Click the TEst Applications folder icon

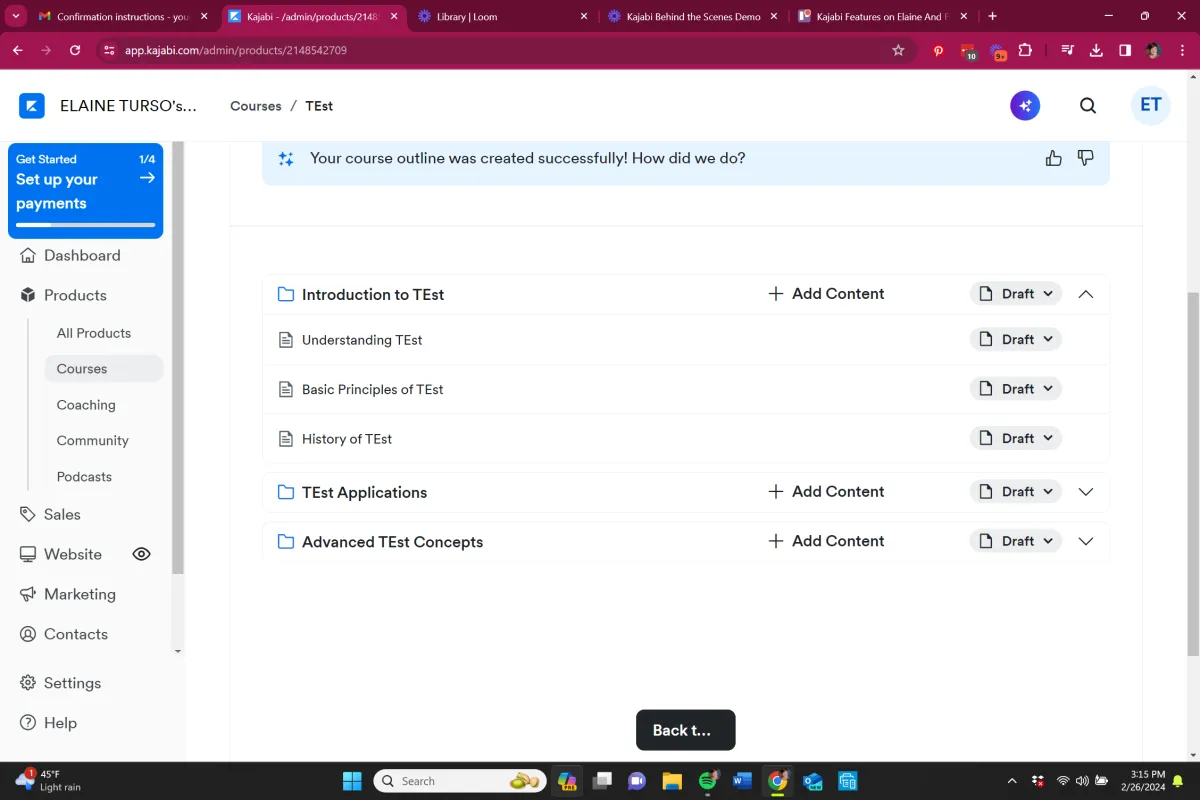coord(286,492)
